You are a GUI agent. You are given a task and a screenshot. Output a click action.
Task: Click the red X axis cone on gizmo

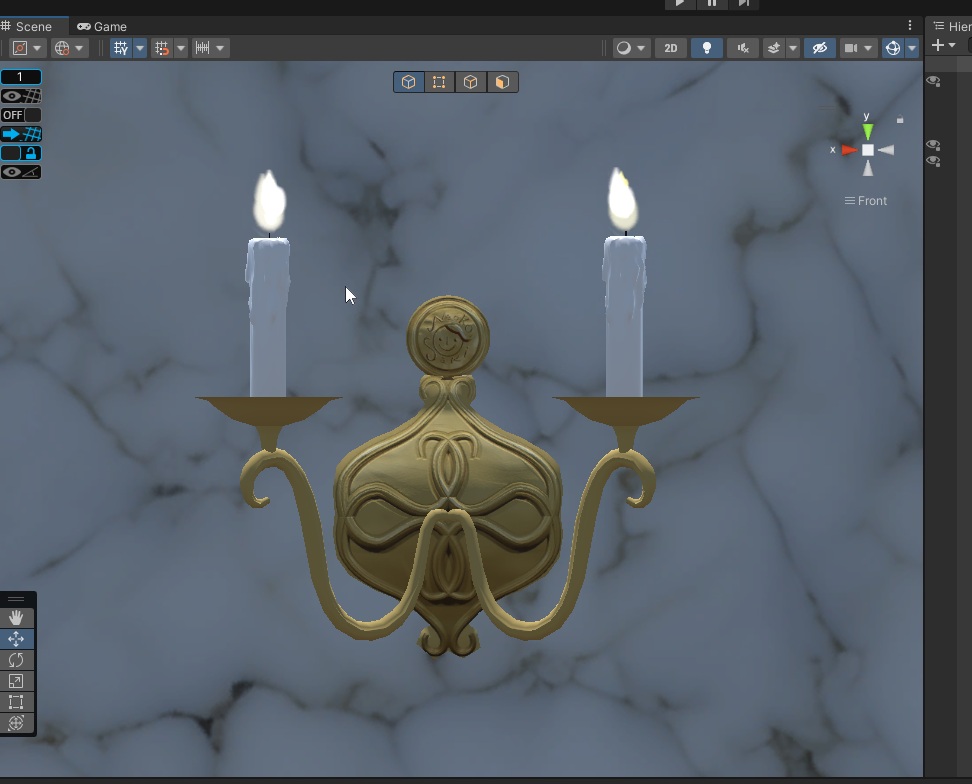pyautogui.click(x=848, y=150)
